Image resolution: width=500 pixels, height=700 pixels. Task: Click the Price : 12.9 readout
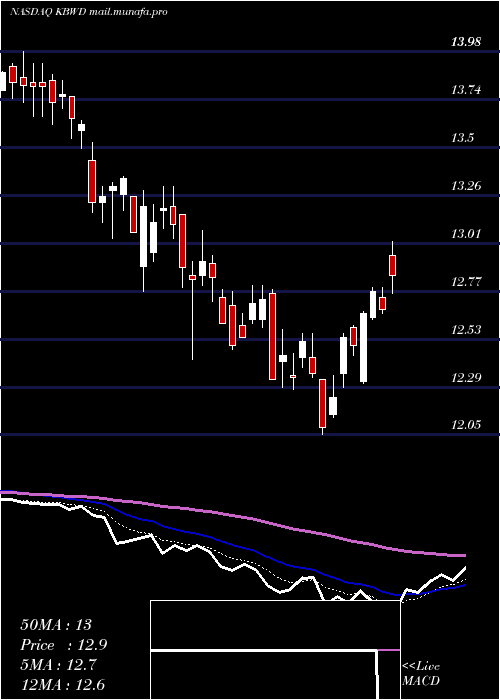63,645
